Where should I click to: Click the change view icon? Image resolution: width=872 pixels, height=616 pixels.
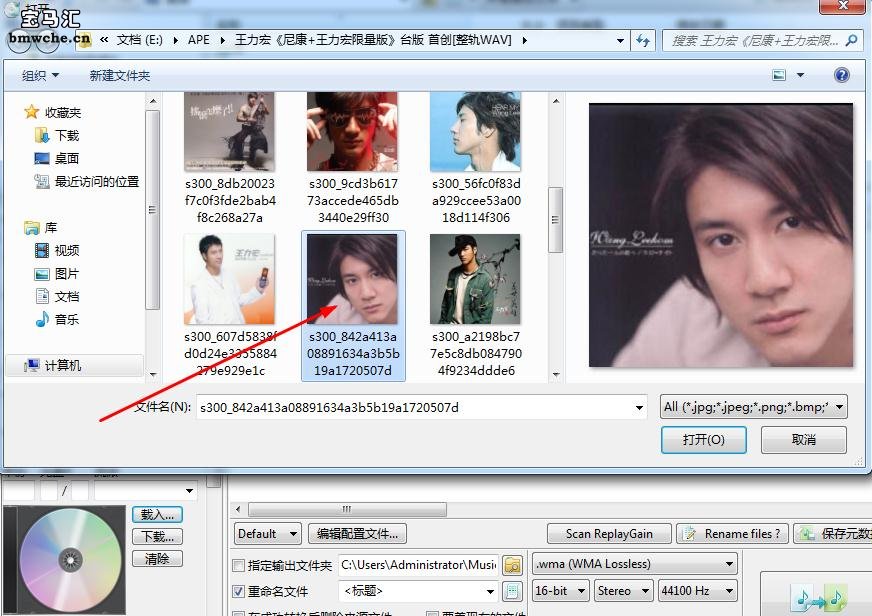[779, 75]
